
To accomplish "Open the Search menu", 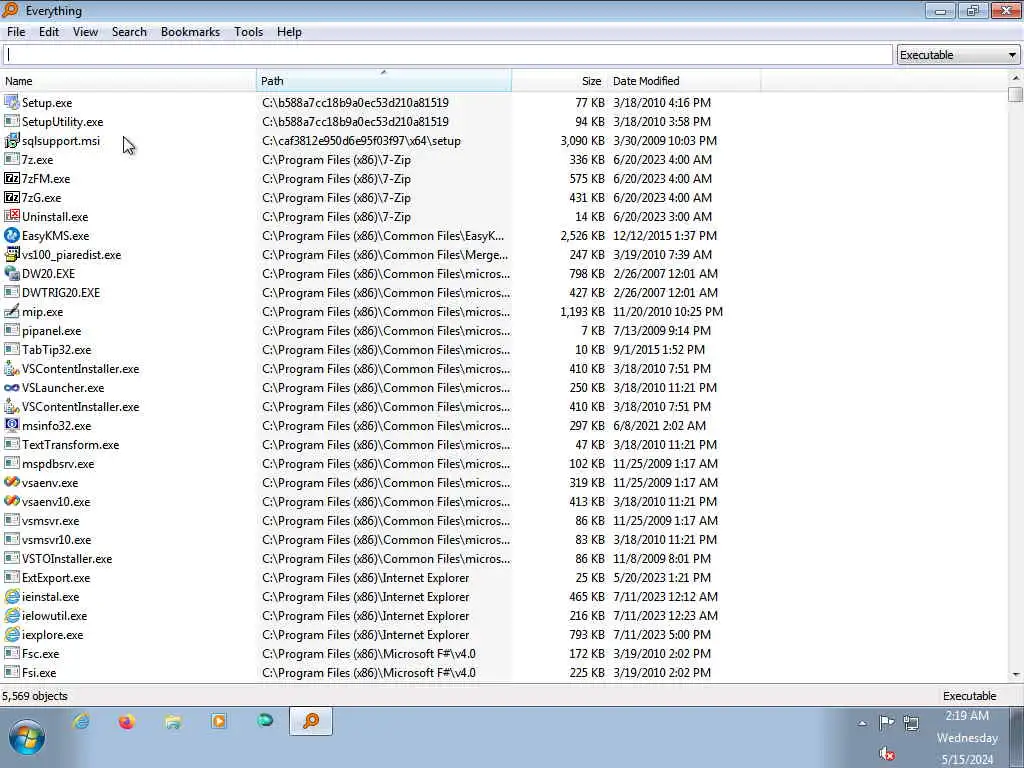I will tap(129, 31).
